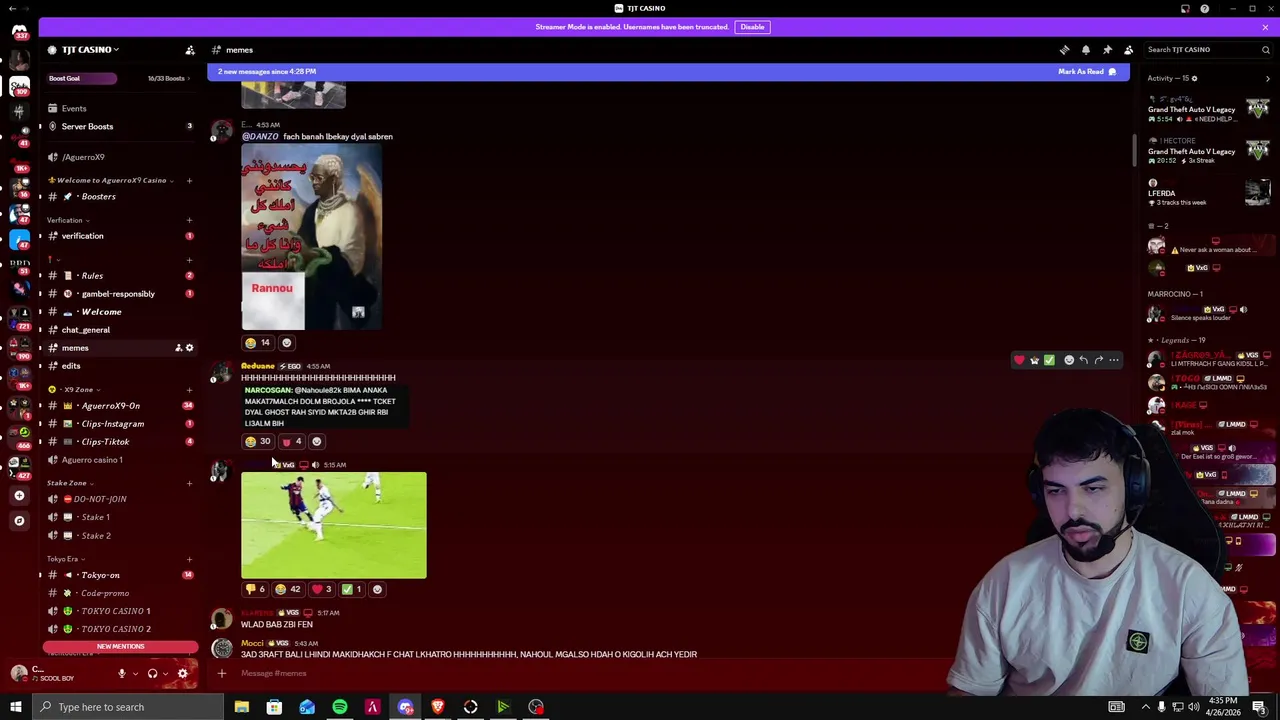This screenshot has width=1280, height=720.
Task: Add channel to Stake Zone category
Action: 189,483
